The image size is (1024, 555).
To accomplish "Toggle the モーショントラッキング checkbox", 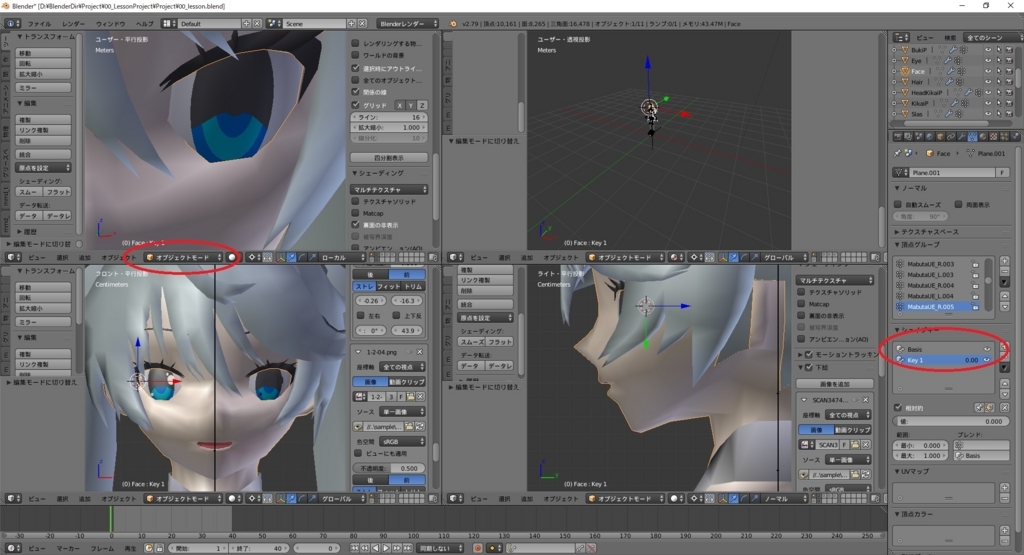I will click(809, 355).
